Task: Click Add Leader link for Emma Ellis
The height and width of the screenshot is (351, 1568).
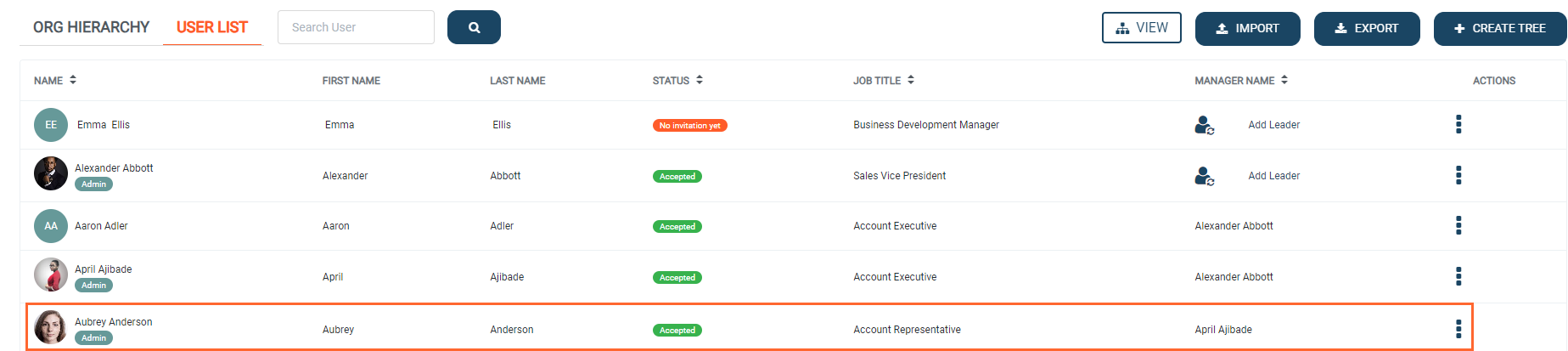Action: click(1273, 125)
